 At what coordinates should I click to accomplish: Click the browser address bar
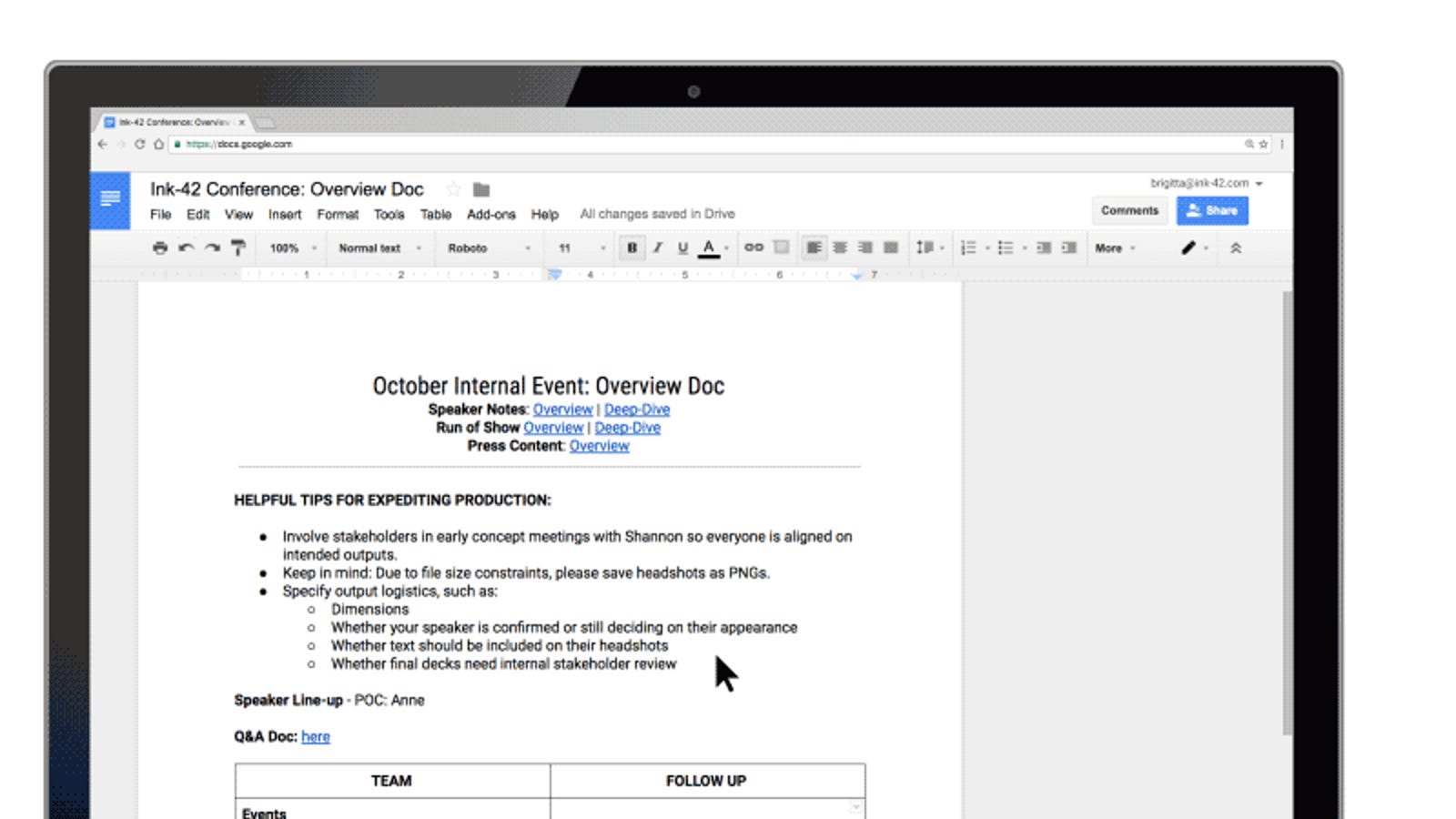click(x=710, y=144)
